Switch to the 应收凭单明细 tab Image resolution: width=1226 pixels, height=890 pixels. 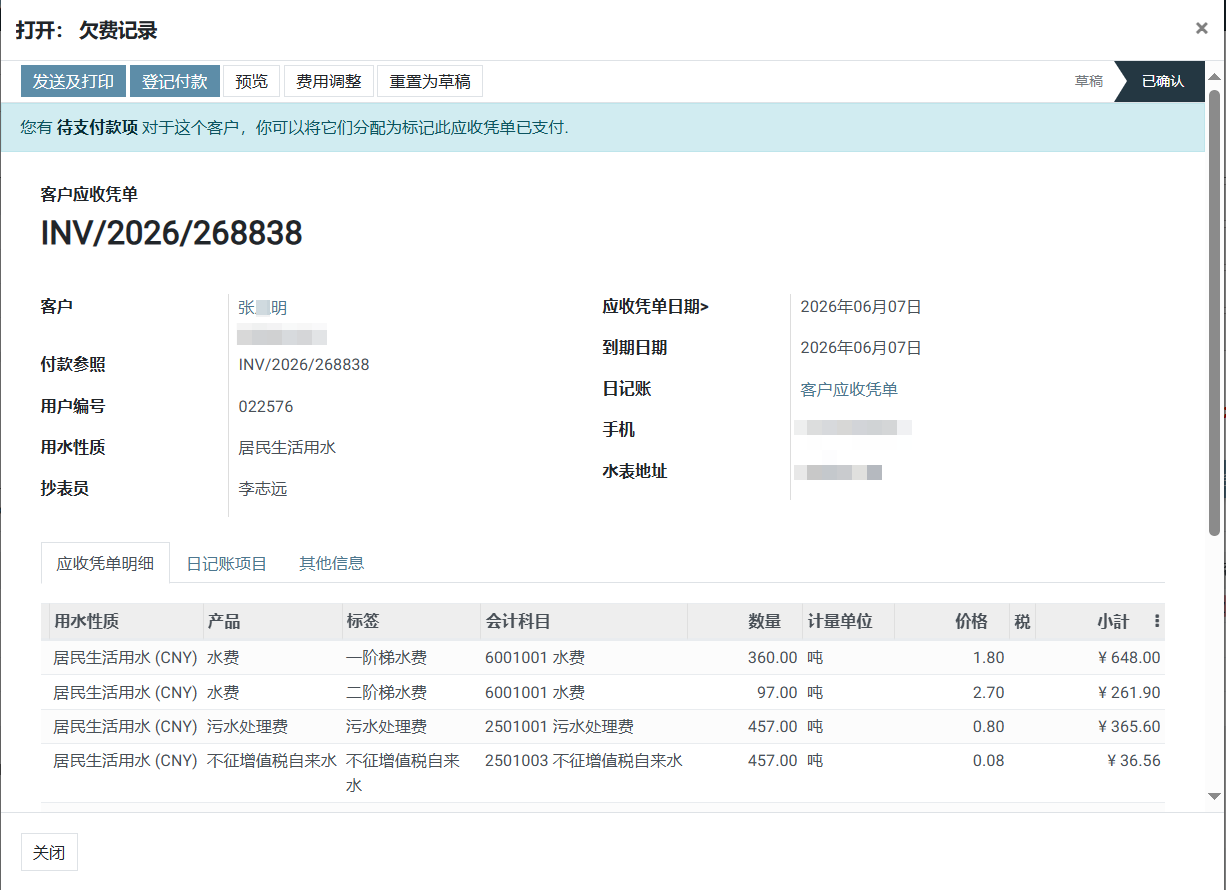[x=105, y=563]
